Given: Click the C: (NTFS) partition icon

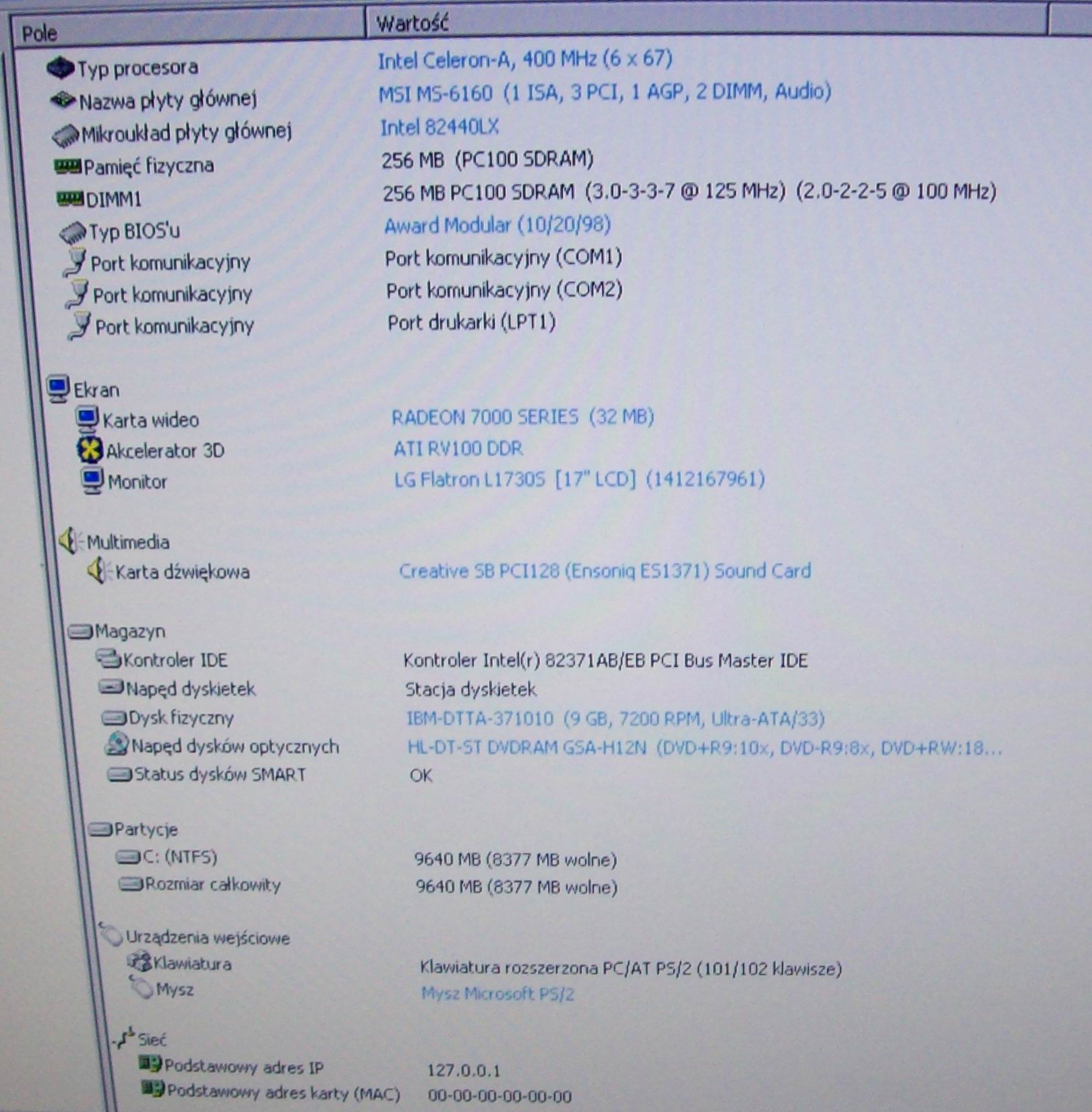Looking at the screenshot, I should click(x=128, y=857).
